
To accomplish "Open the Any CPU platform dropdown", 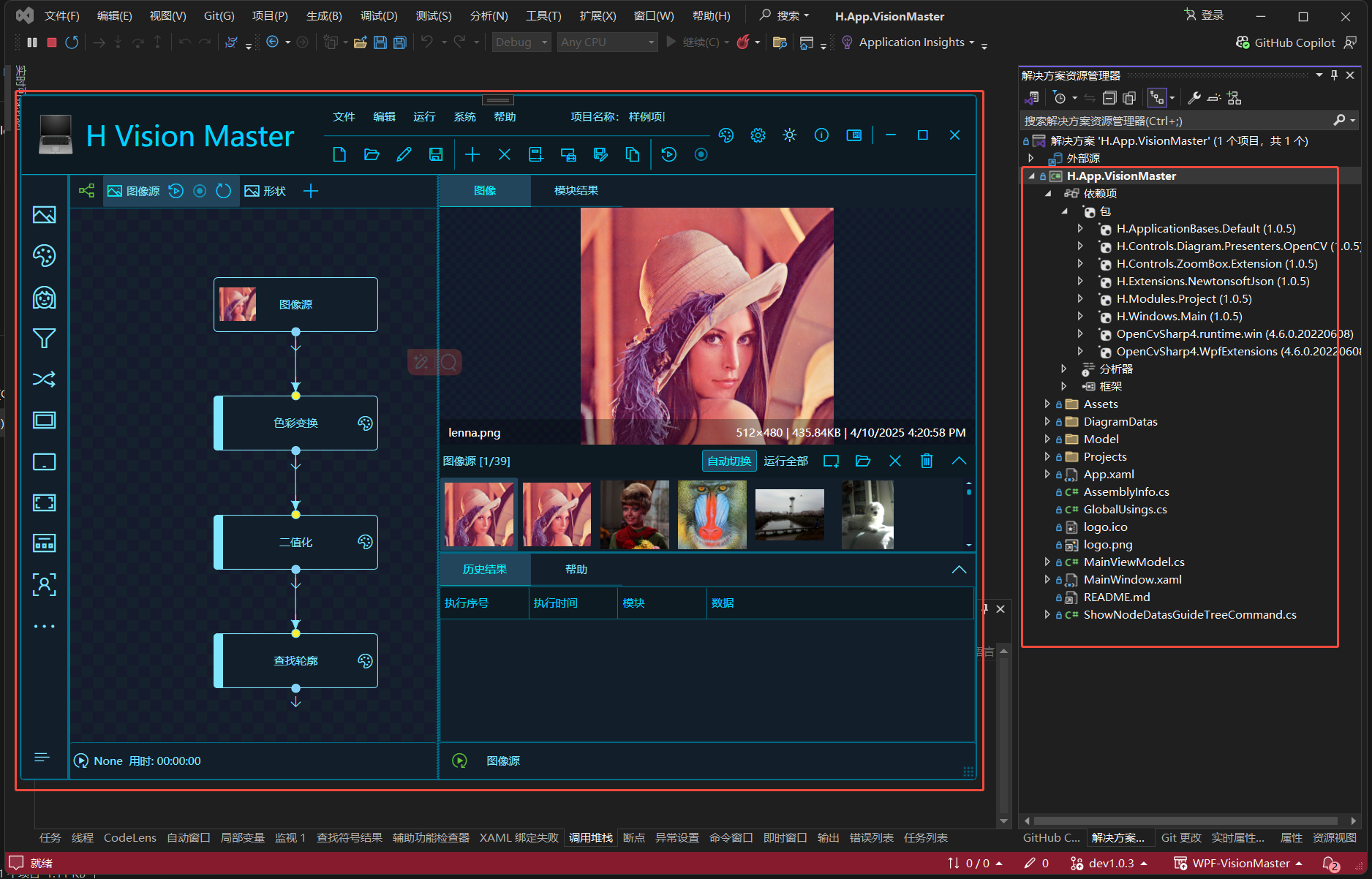I will (607, 42).
